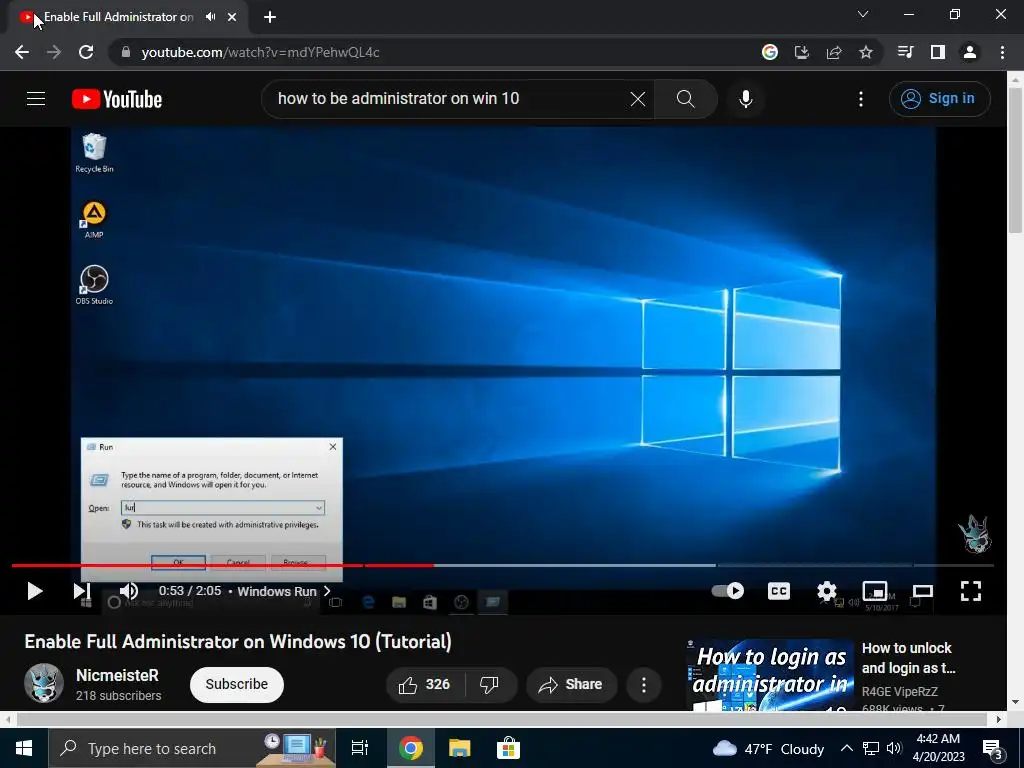Click the page vertical scrollbar

[x=1016, y=160]
